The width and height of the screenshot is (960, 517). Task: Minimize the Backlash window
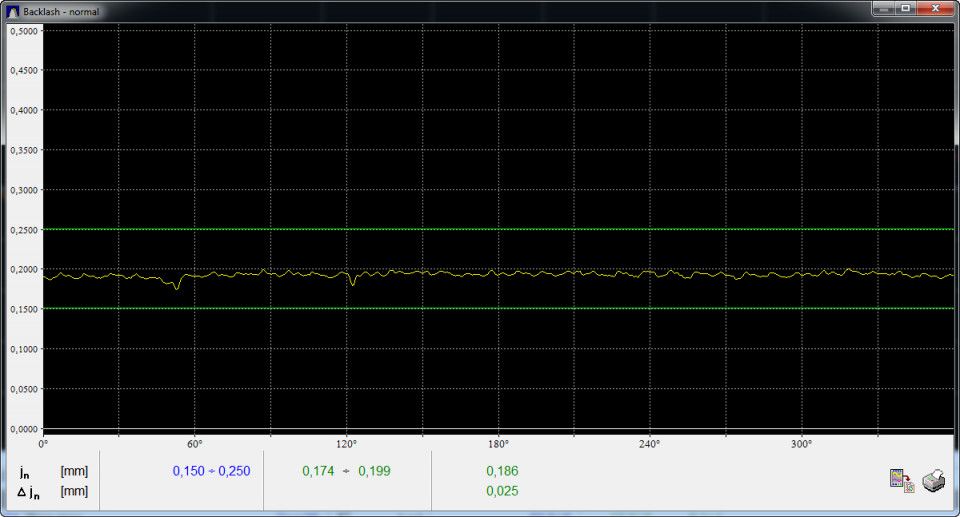point(884,8)
